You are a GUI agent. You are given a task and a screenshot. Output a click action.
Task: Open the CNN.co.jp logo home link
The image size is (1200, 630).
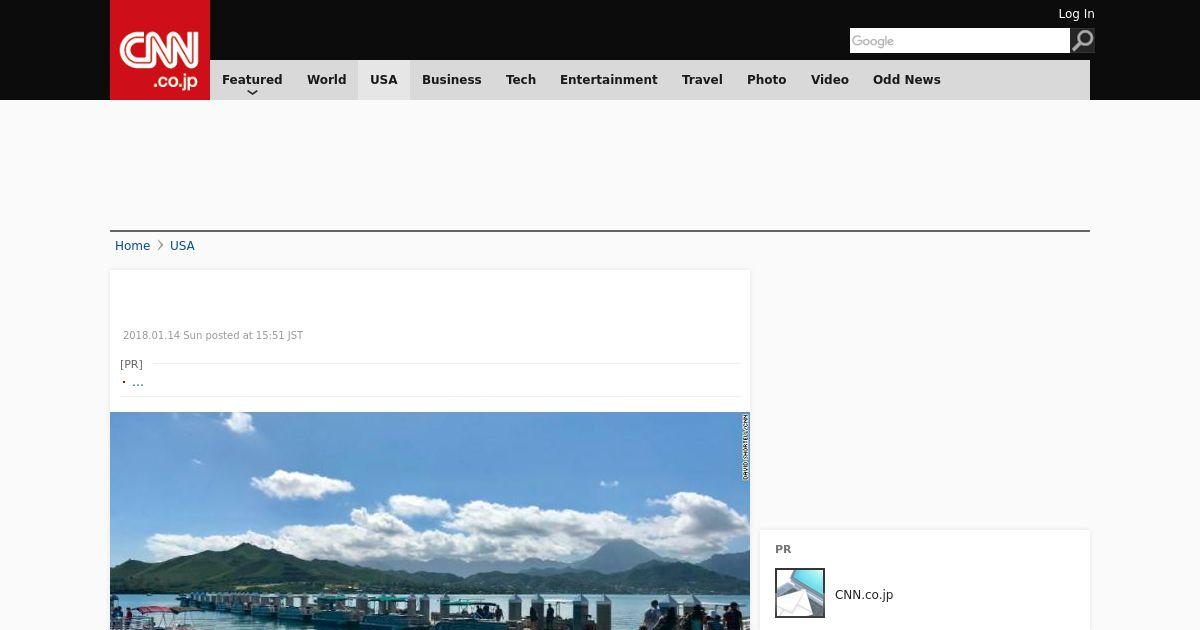point(160,50)
